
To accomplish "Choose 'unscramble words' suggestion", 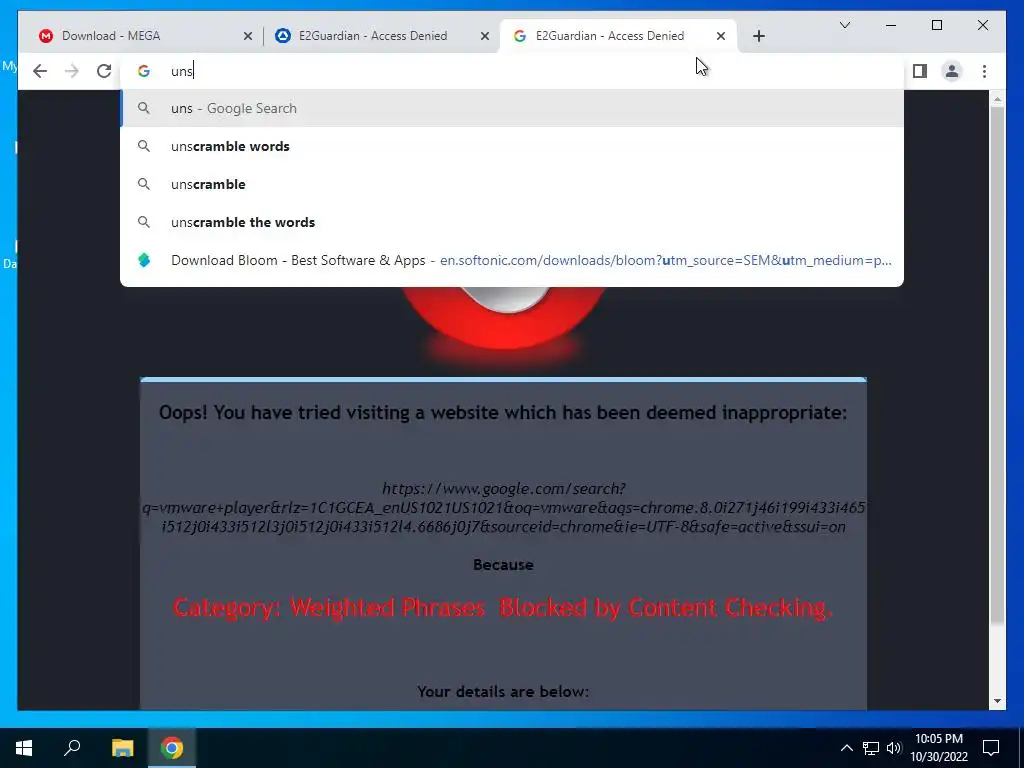I will click(512, 146).
